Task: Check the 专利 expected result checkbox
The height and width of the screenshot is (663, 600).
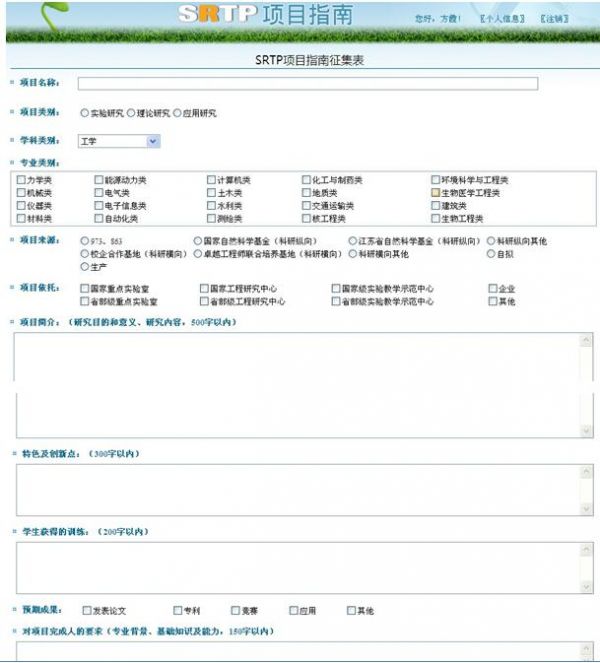Action: [177, 610]
